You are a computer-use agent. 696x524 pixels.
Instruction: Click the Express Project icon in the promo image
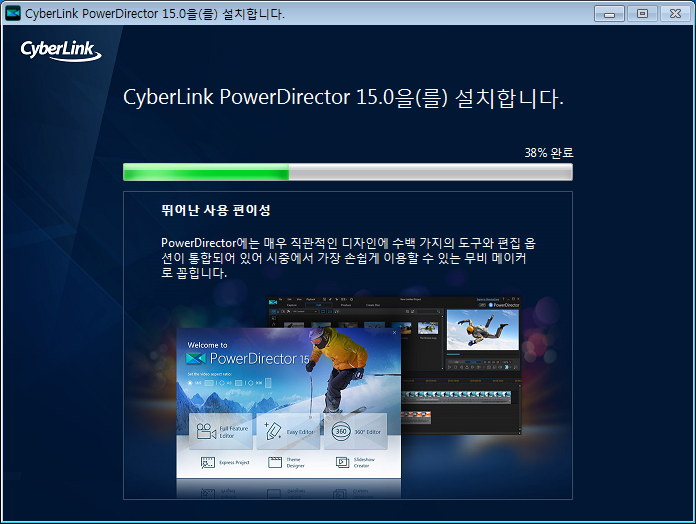tap(208, 462)
